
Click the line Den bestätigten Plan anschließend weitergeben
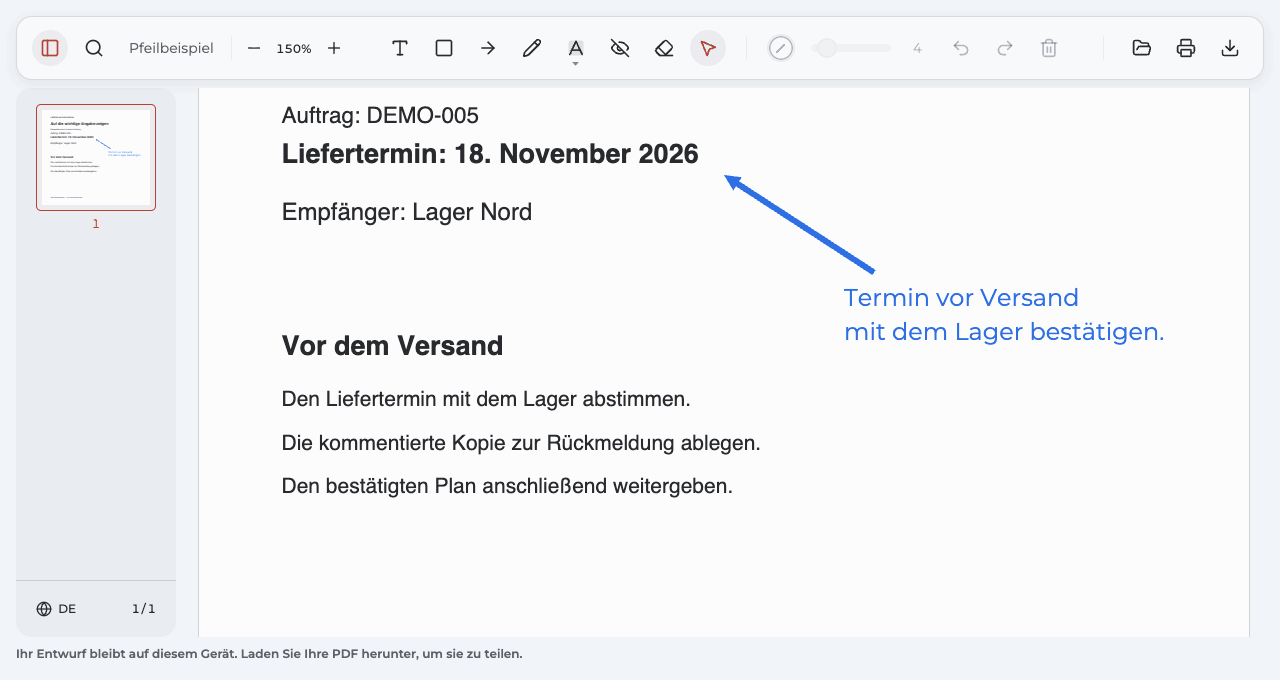point(507,487)
